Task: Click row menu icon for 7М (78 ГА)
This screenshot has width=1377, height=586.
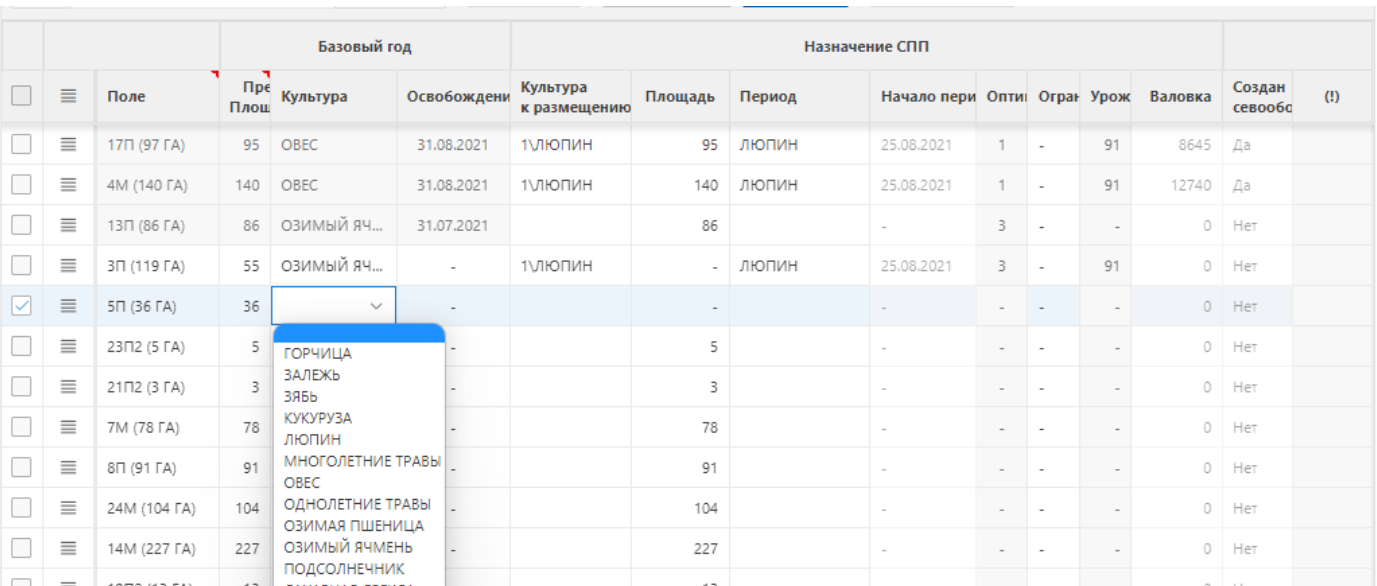Action: pyautogui.click(x=69, y=428)
